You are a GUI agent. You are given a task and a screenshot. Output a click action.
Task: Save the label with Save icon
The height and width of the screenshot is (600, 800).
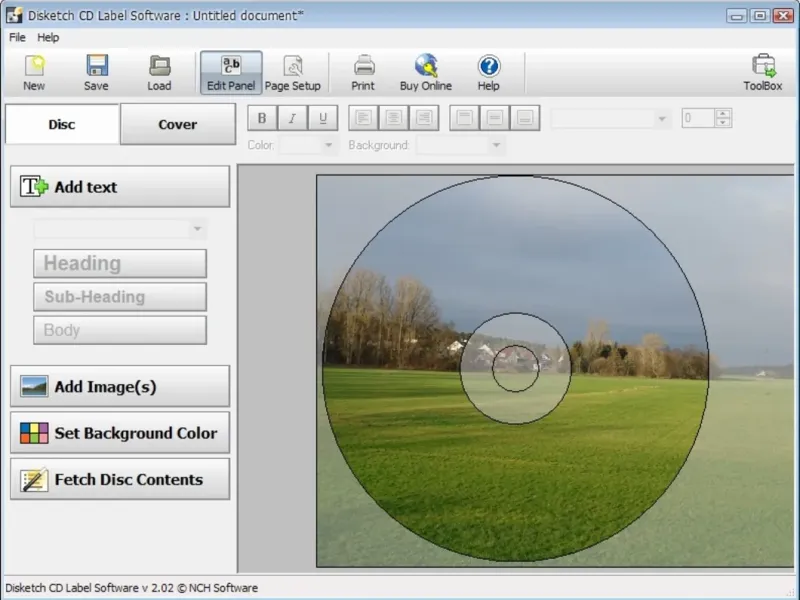pos(96,72)
